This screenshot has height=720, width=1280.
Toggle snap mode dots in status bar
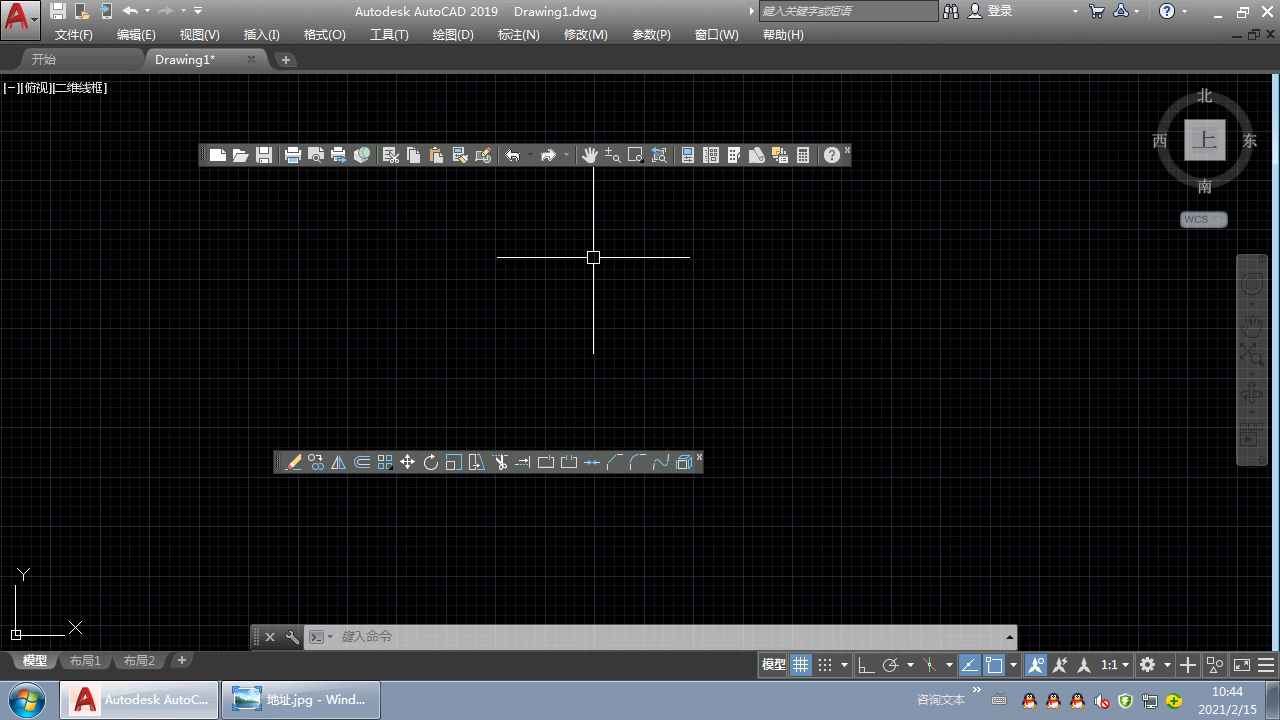[825, 665]
